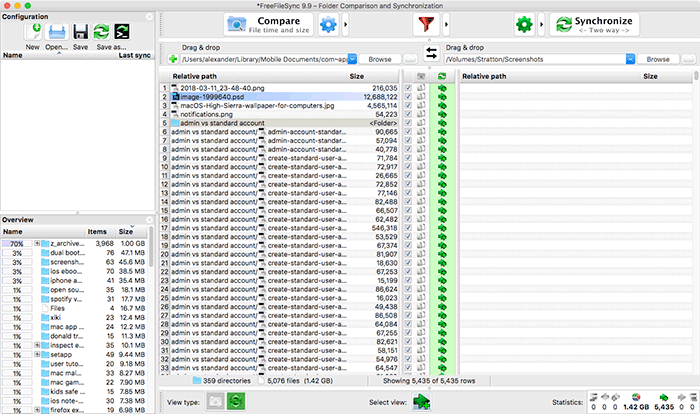Close the Overview panel

click(150, 220)
